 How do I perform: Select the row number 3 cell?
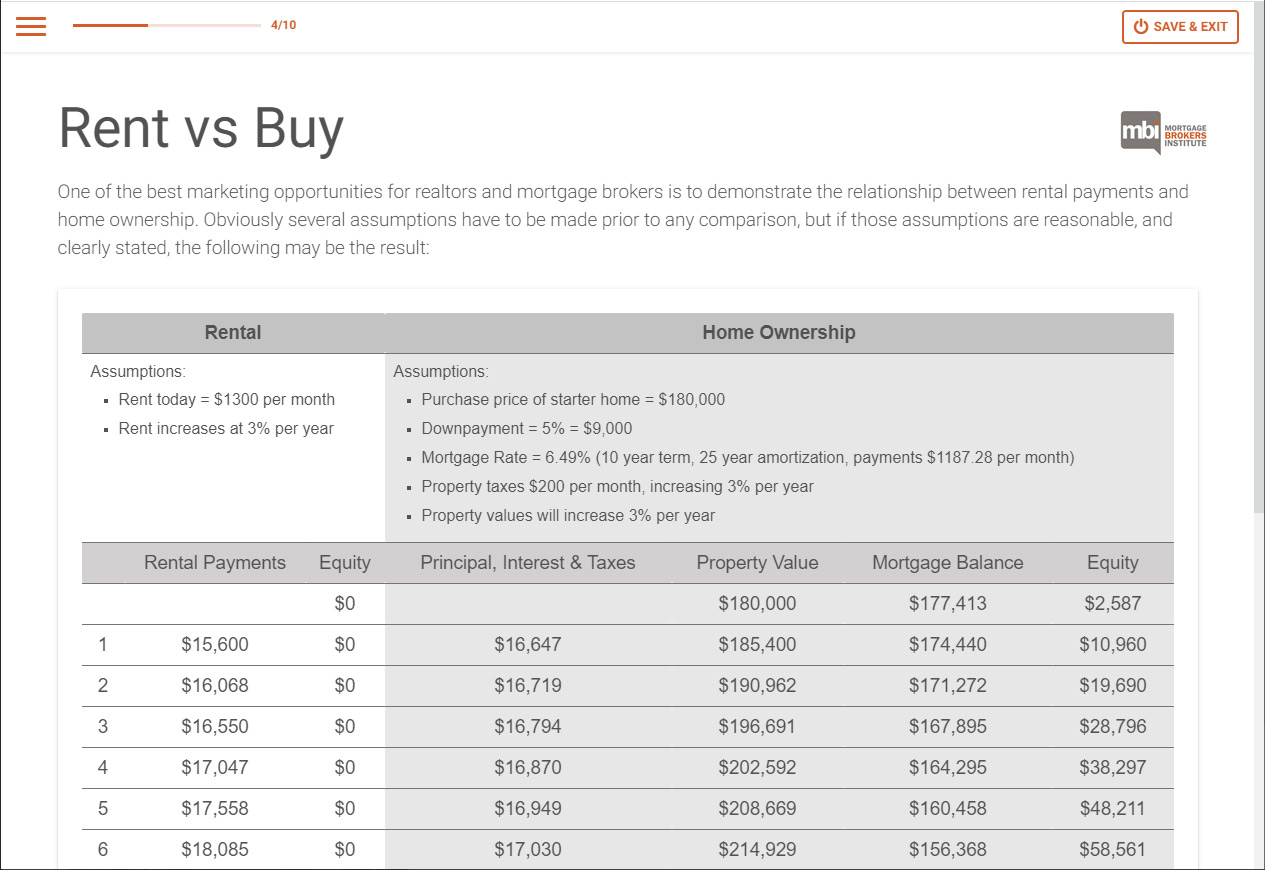[x=103, y=727]
